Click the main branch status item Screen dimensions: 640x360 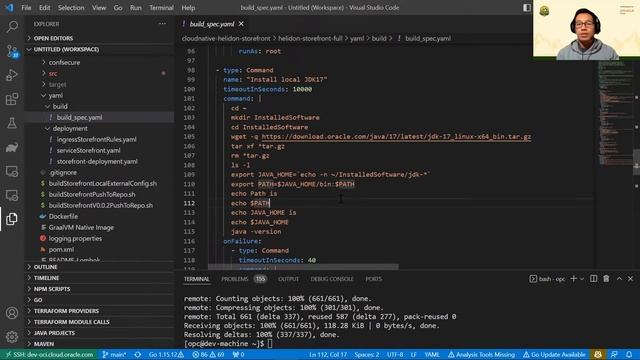pos(114,355)
